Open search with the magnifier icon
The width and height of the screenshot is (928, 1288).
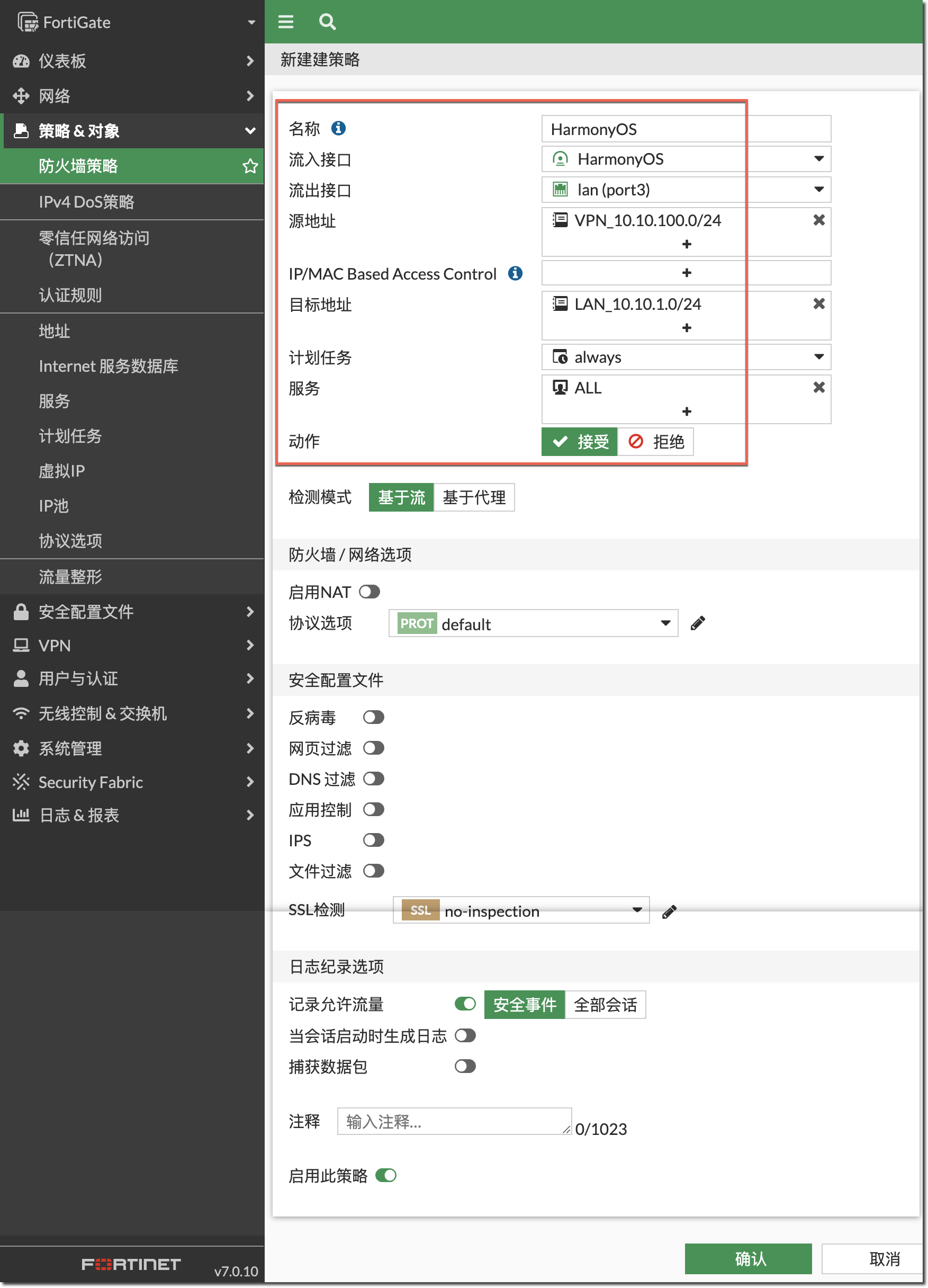coord(327,22)
